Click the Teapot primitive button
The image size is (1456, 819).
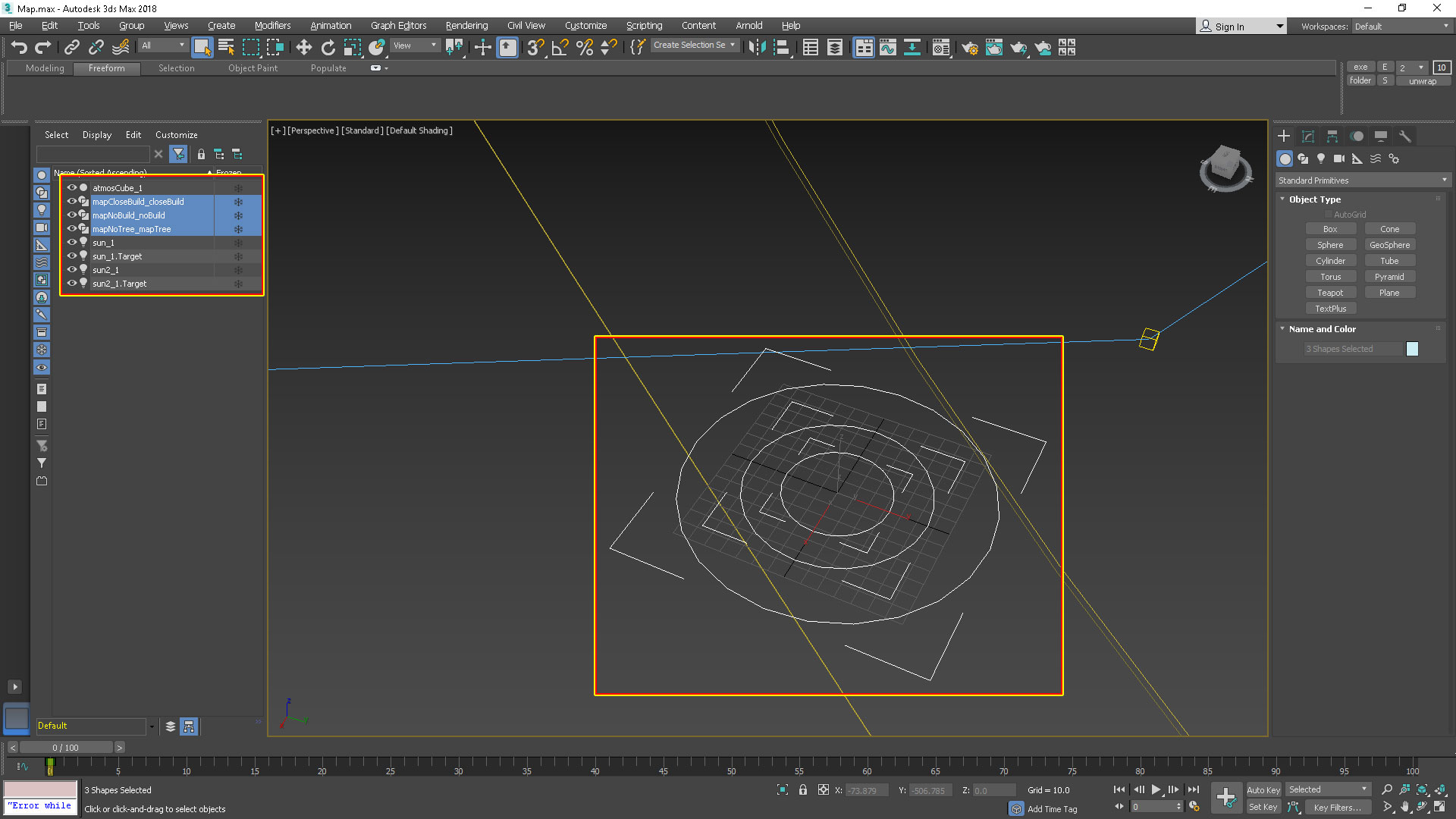(x=1330, y=293)
